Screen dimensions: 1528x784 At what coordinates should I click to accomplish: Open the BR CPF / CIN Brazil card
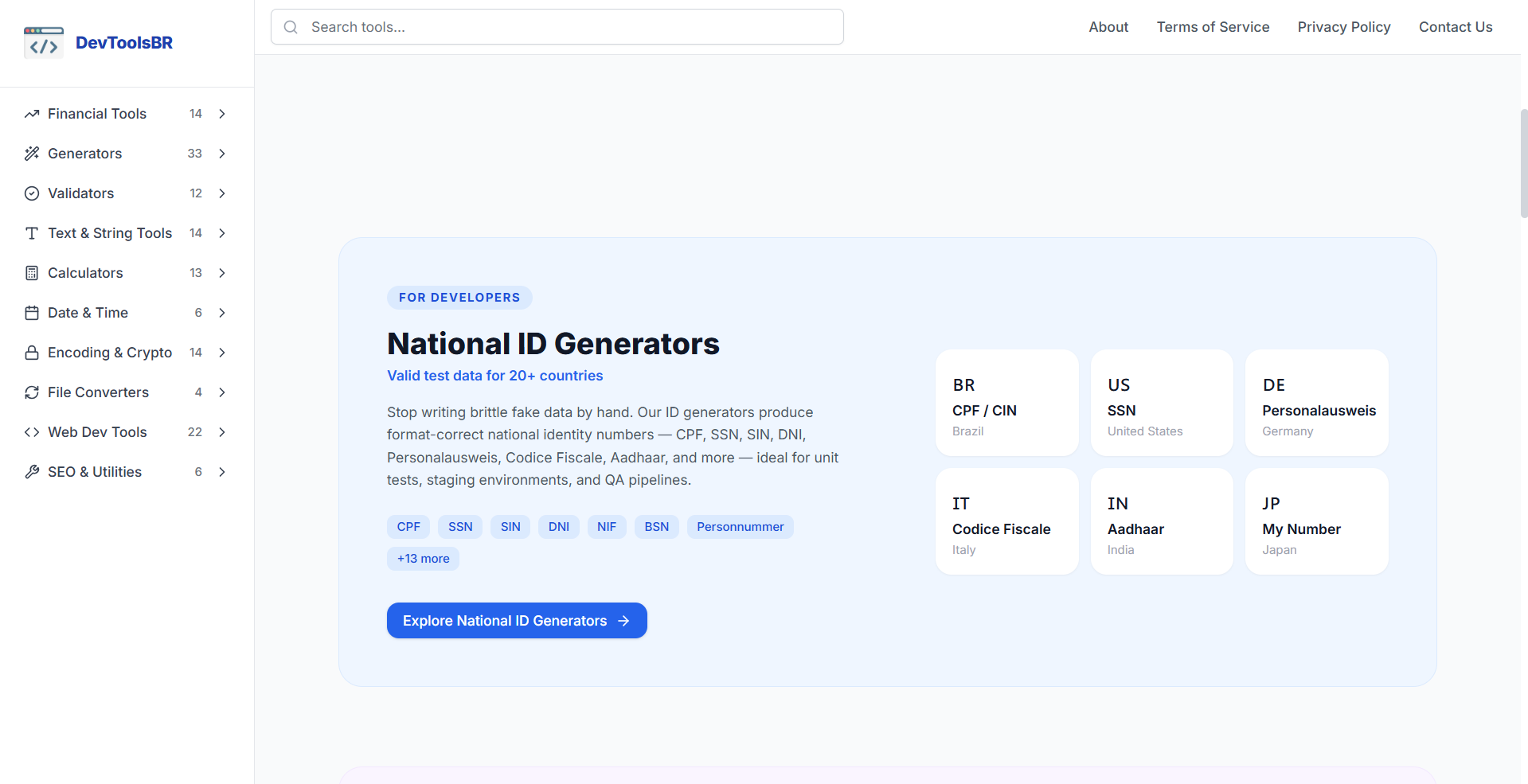(x=1007, y=403)
